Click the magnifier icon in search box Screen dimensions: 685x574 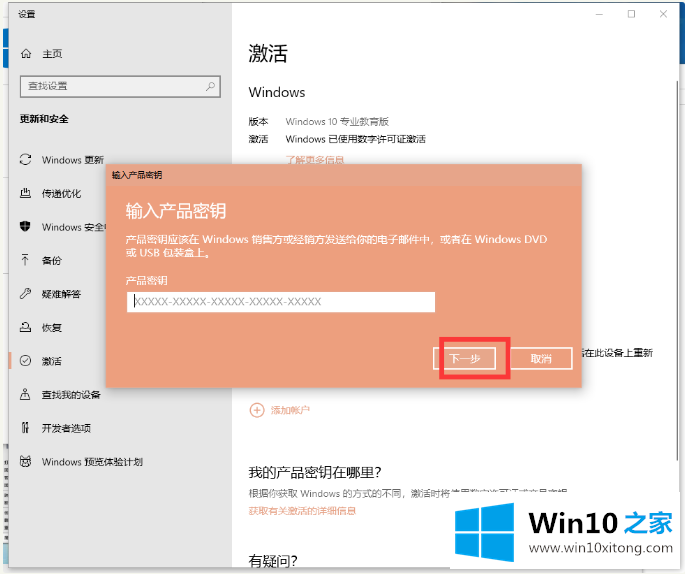click(x=210, y=86)
